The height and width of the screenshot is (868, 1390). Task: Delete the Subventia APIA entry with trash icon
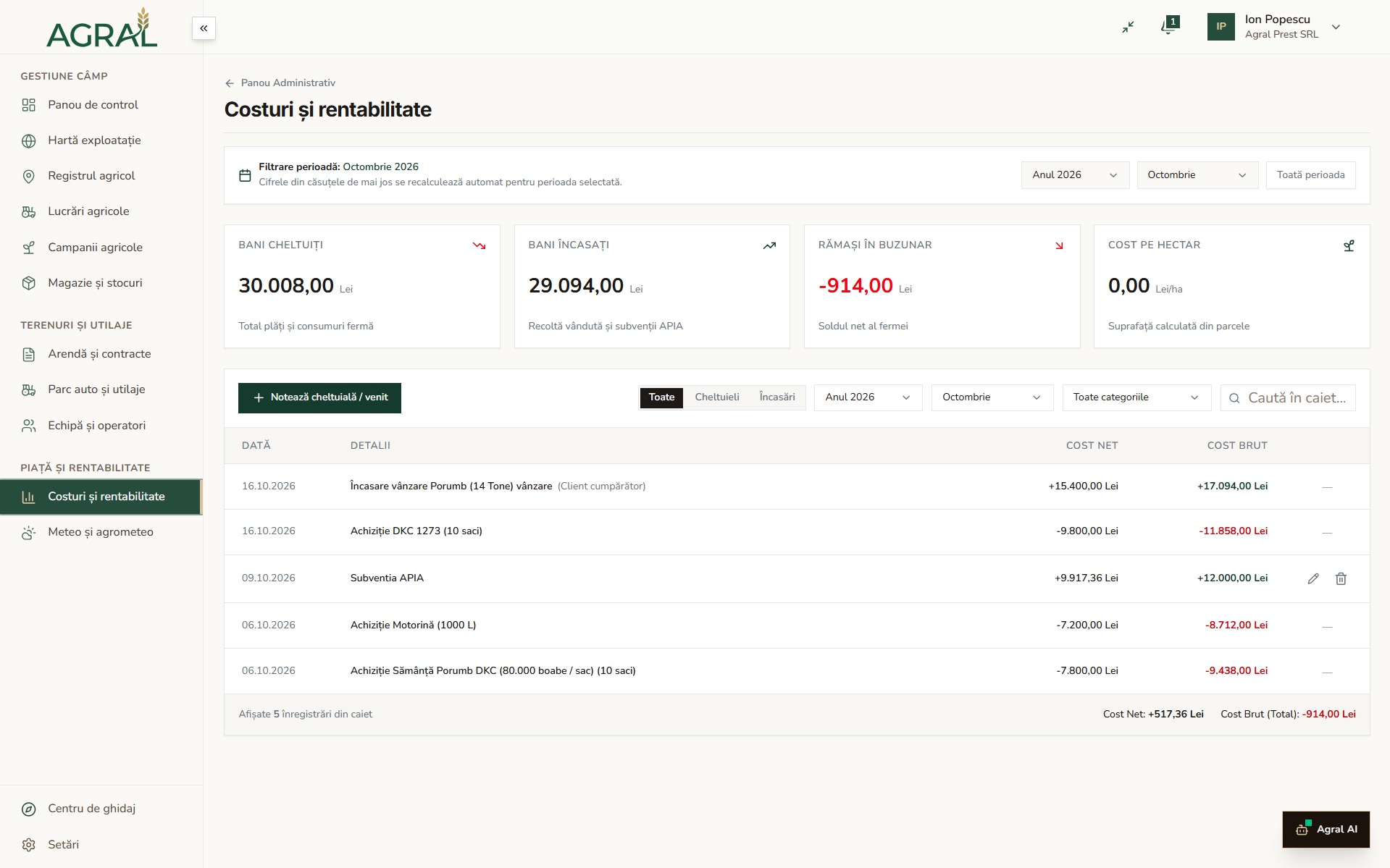point(1341,578)
